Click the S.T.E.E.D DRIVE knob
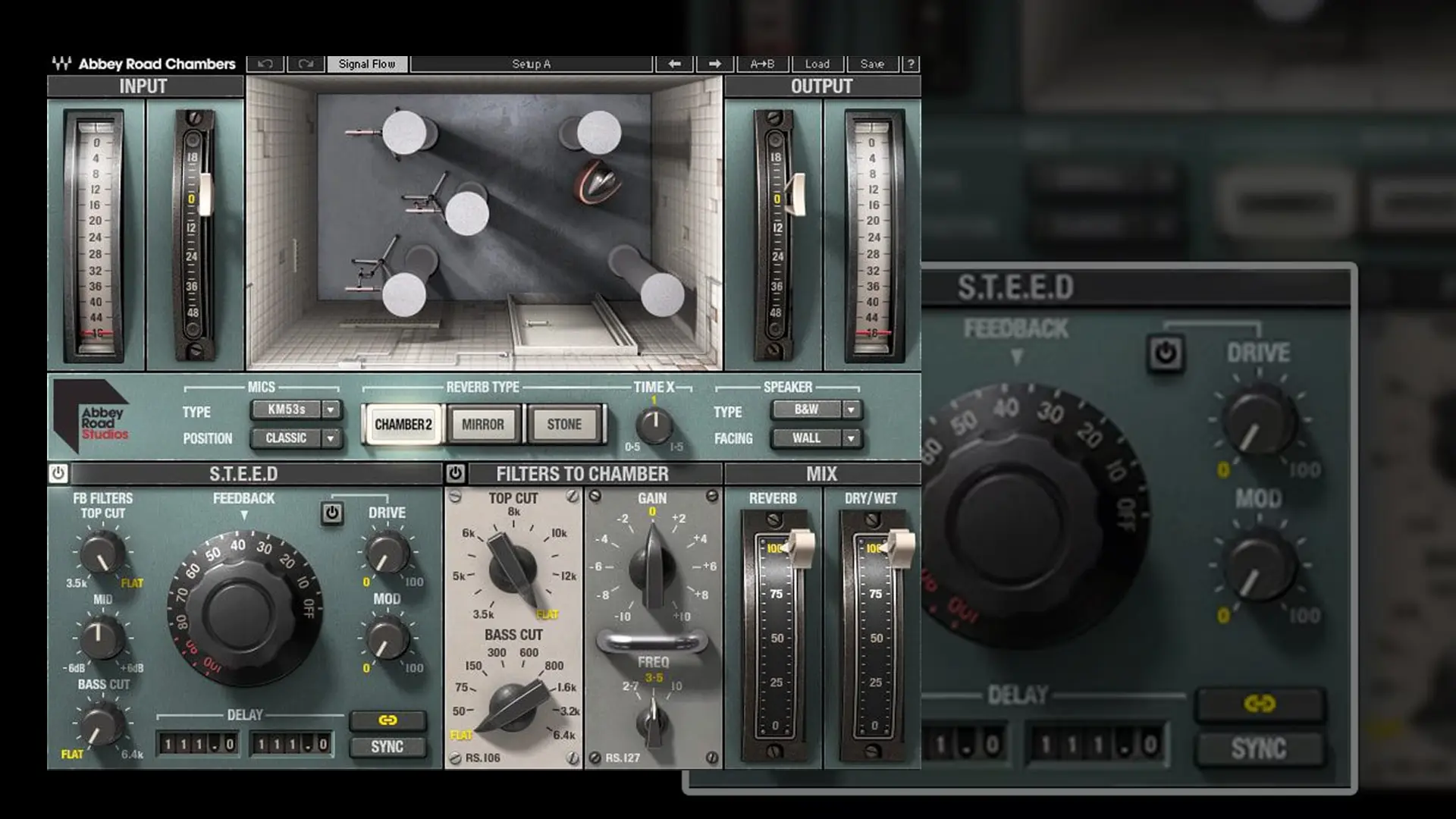This screenshot has width=1456, height=819. coord(388,554)
